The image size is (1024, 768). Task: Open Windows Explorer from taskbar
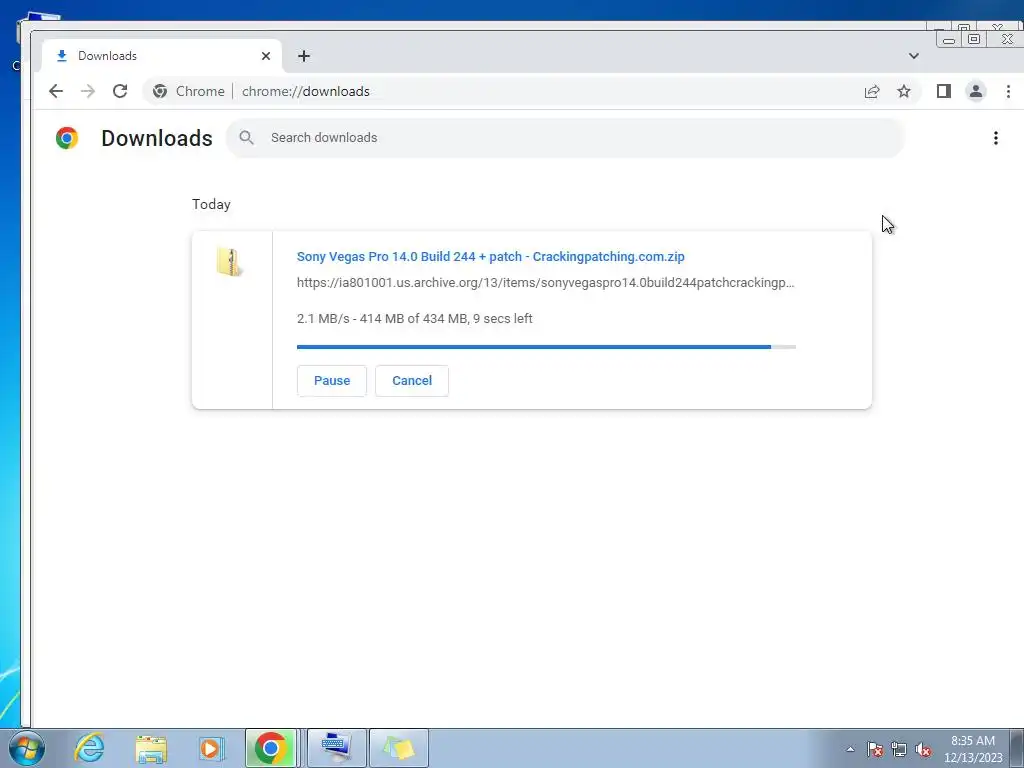pyautogui.click(x=151, y=748)
